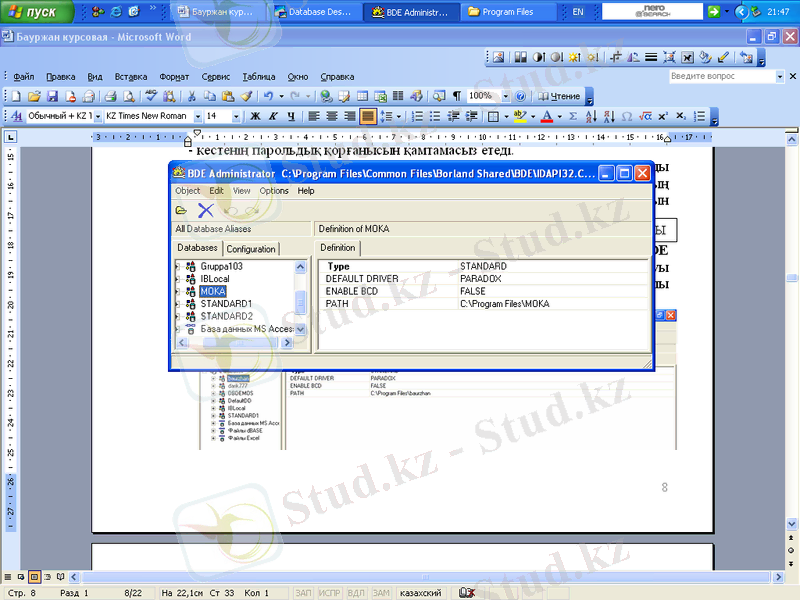Increase picture brightness with the sun icon
800x600 pixels.
pos(575,58)
